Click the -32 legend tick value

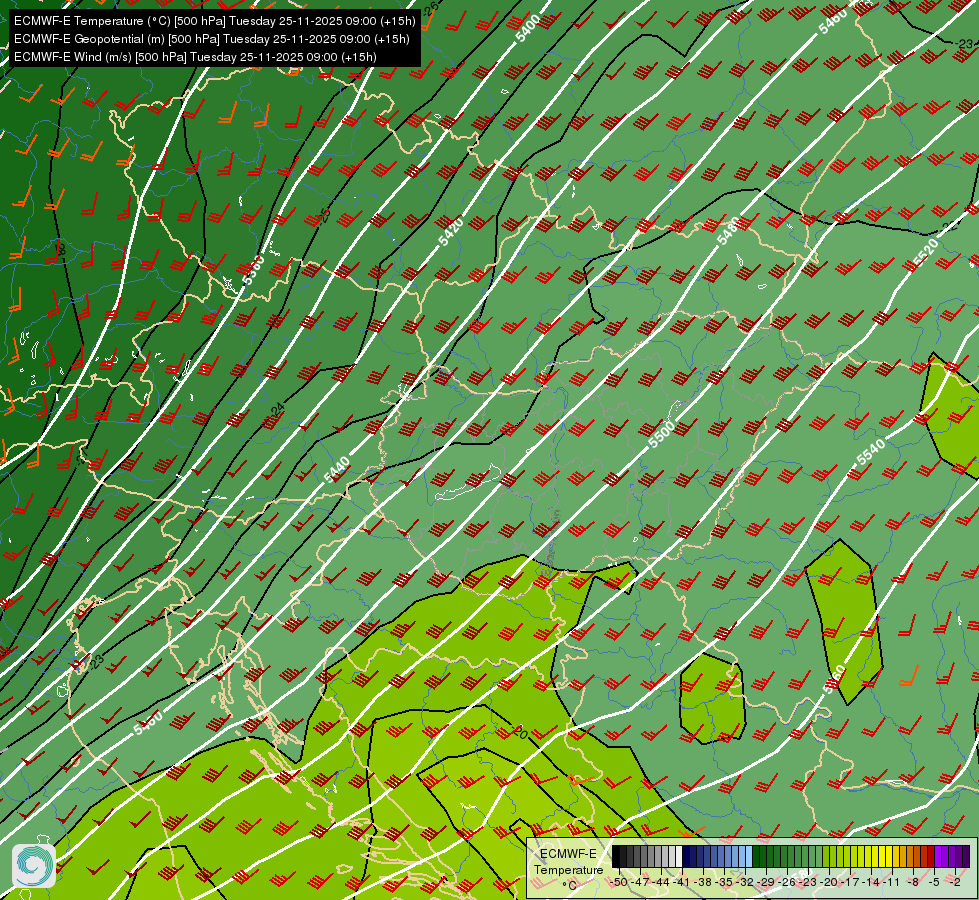(745, 882)
